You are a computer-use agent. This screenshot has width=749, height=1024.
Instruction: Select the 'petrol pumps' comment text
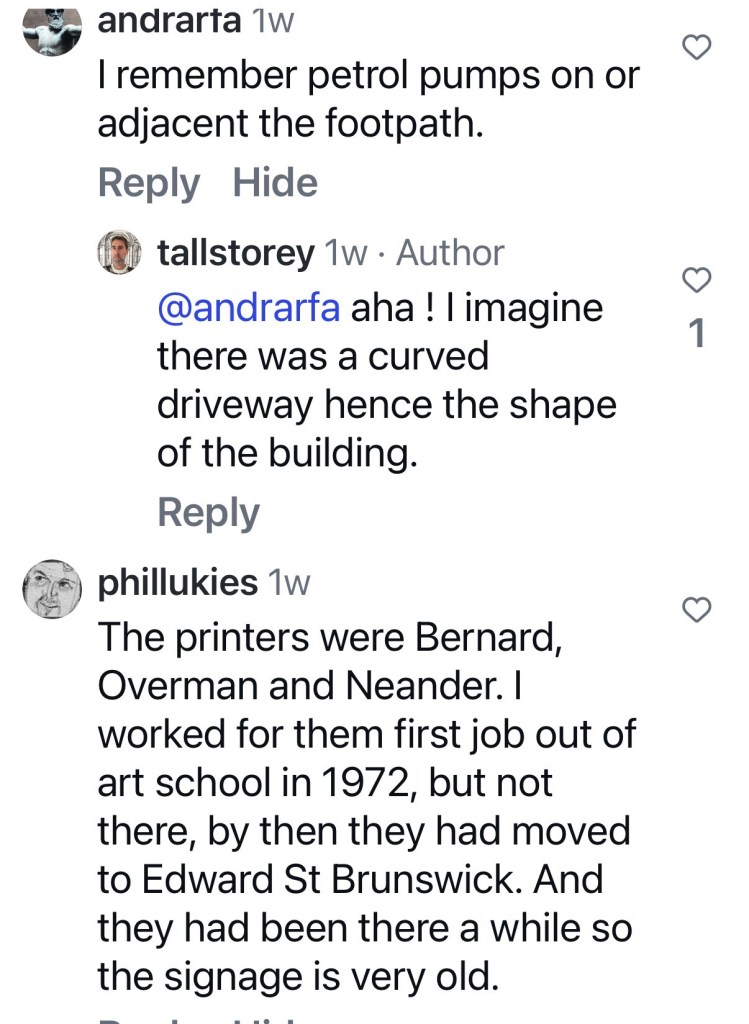coord(367,102)
